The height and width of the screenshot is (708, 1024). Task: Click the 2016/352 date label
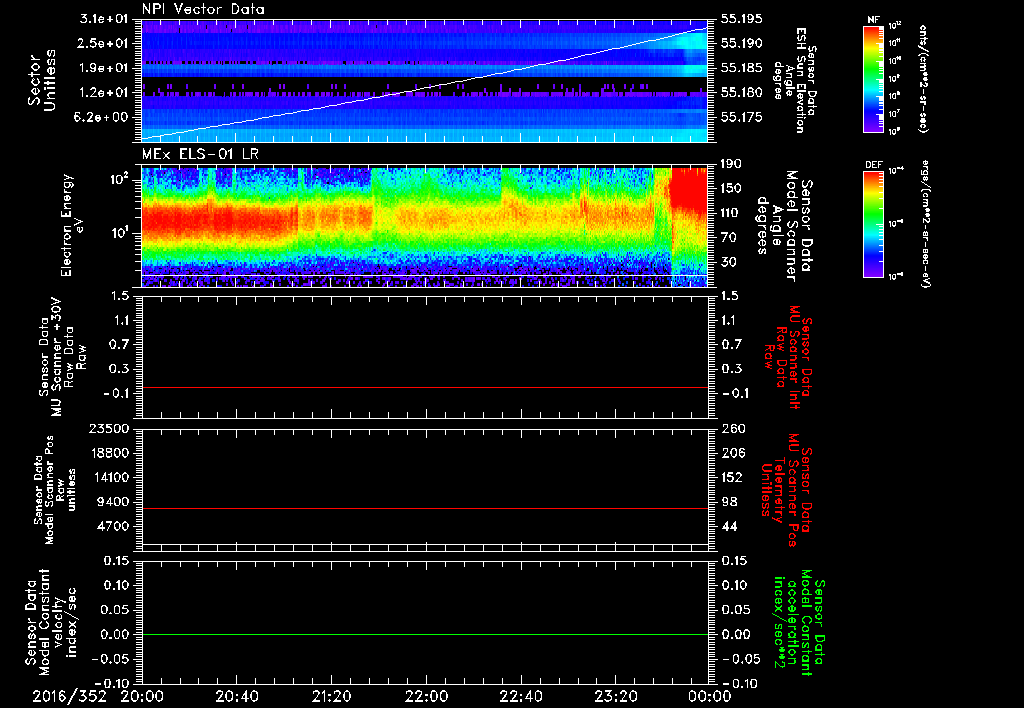click(x=67, y=695)
